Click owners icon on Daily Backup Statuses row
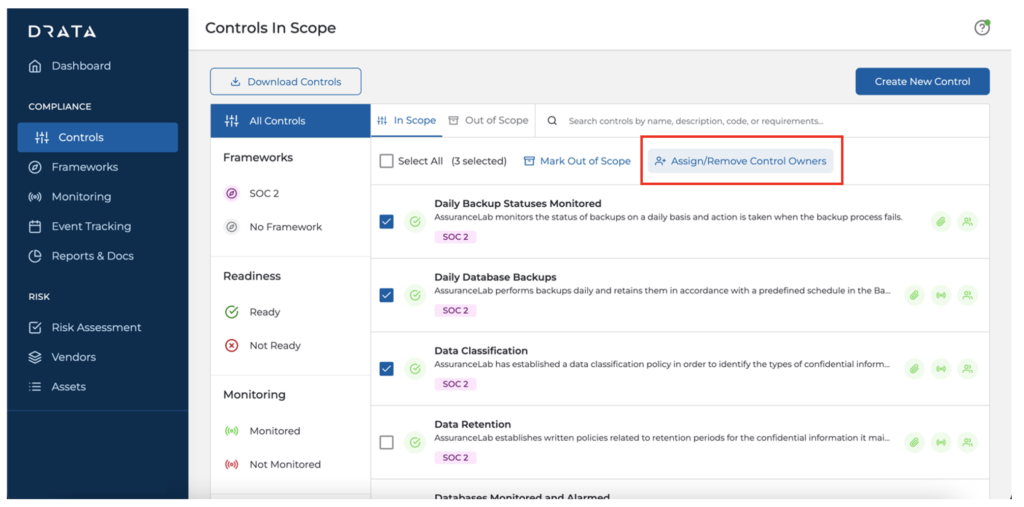 [x=967, y=222]
